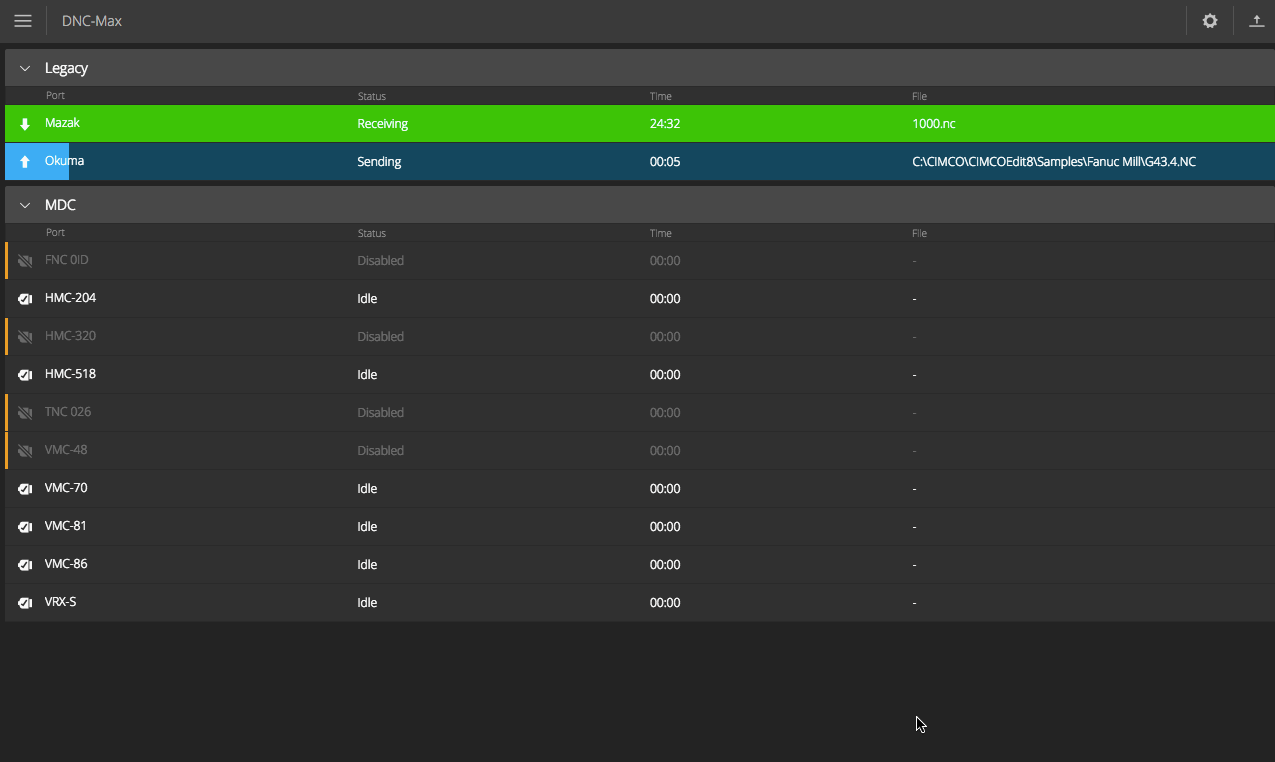The height and width of the screenshot is (762, 1275).
Task: Click the Status column header in Legacy
Action: (x=371, y=96)
